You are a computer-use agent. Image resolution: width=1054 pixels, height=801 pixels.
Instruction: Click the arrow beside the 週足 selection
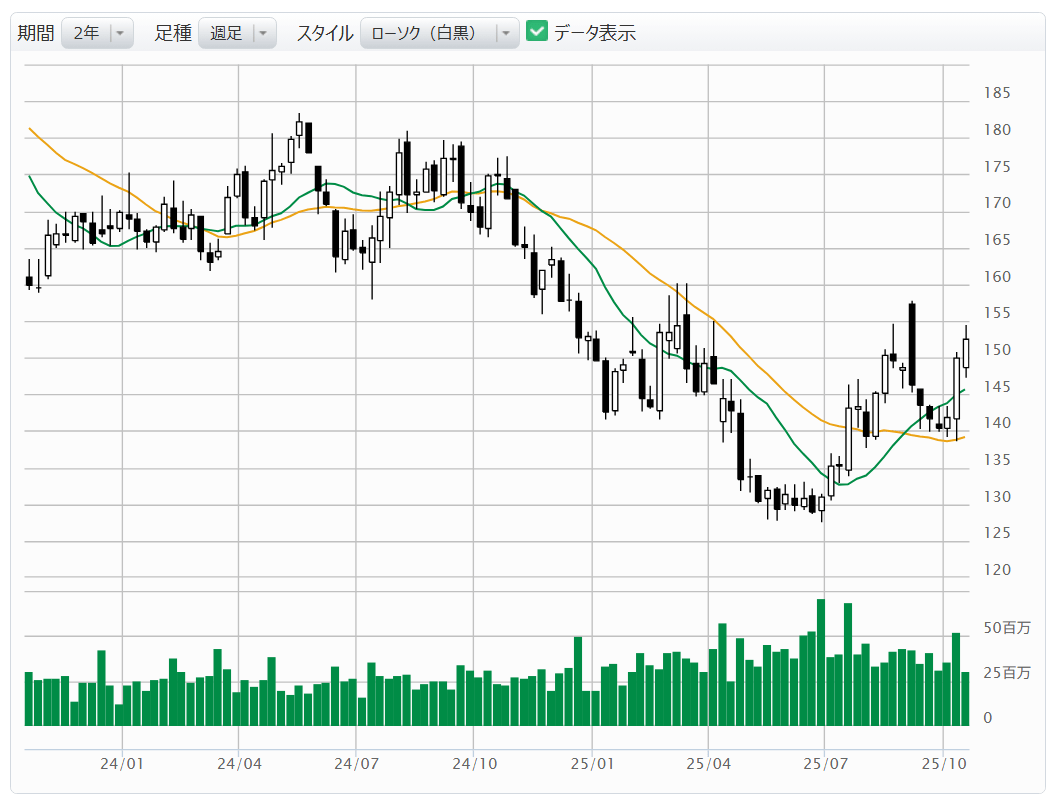click(x=263, y=33)
